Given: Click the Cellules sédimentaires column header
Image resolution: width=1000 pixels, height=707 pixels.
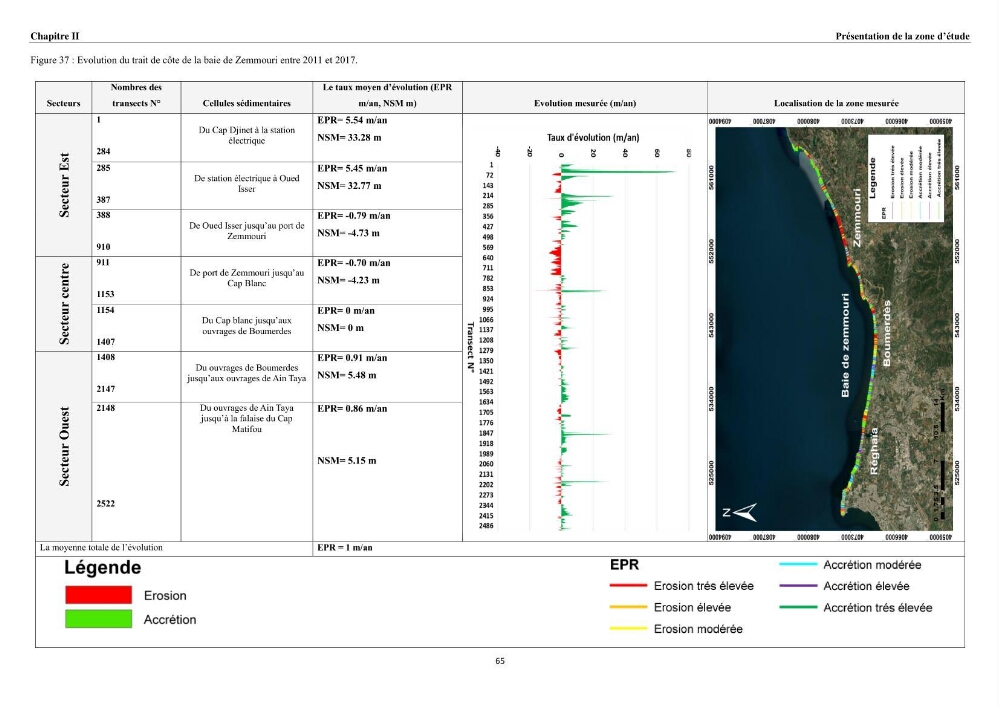Looking at the screenshot, I should coord(247,103).
